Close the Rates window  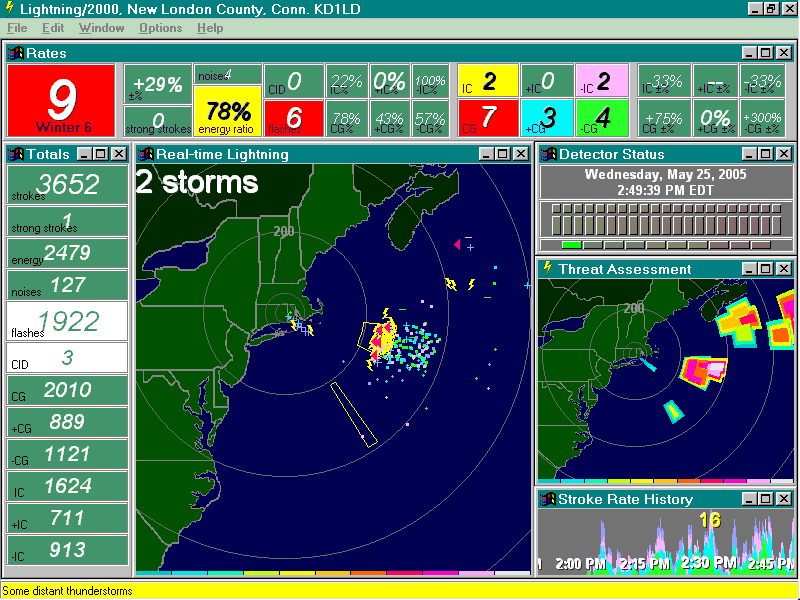coord(784,53)
